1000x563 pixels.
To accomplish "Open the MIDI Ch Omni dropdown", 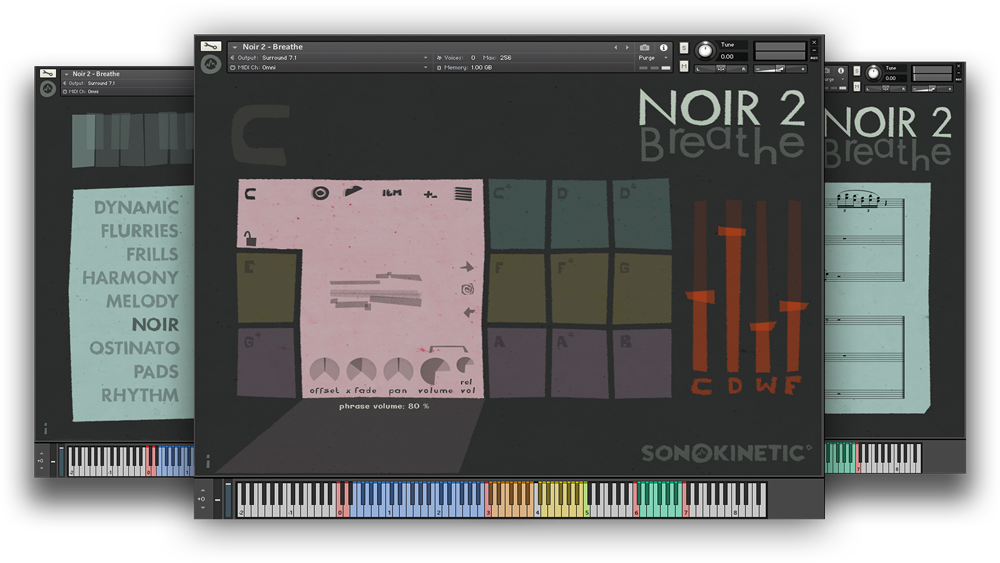I will tap(329, 67).
